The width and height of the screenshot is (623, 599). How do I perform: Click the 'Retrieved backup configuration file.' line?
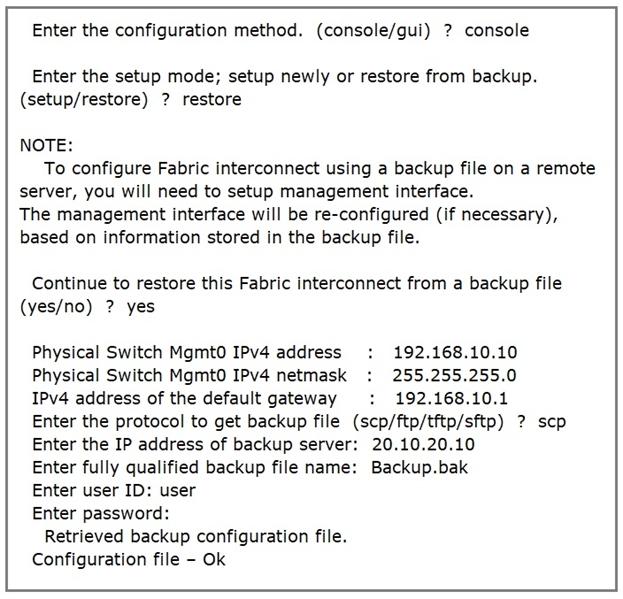click(196, 537)
